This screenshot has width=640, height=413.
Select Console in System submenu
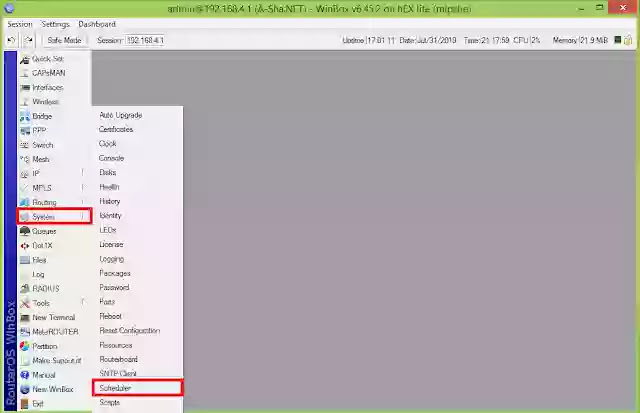tap(138, 158)
